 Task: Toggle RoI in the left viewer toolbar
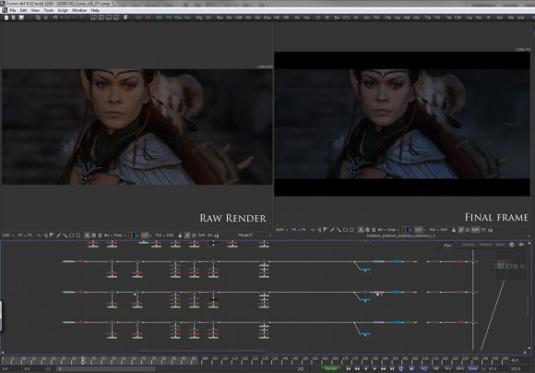click(158, 235)
